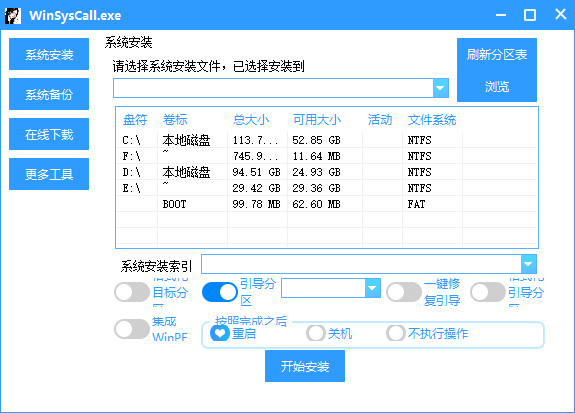Select the BOOT partition label

[x=175, y=204]
